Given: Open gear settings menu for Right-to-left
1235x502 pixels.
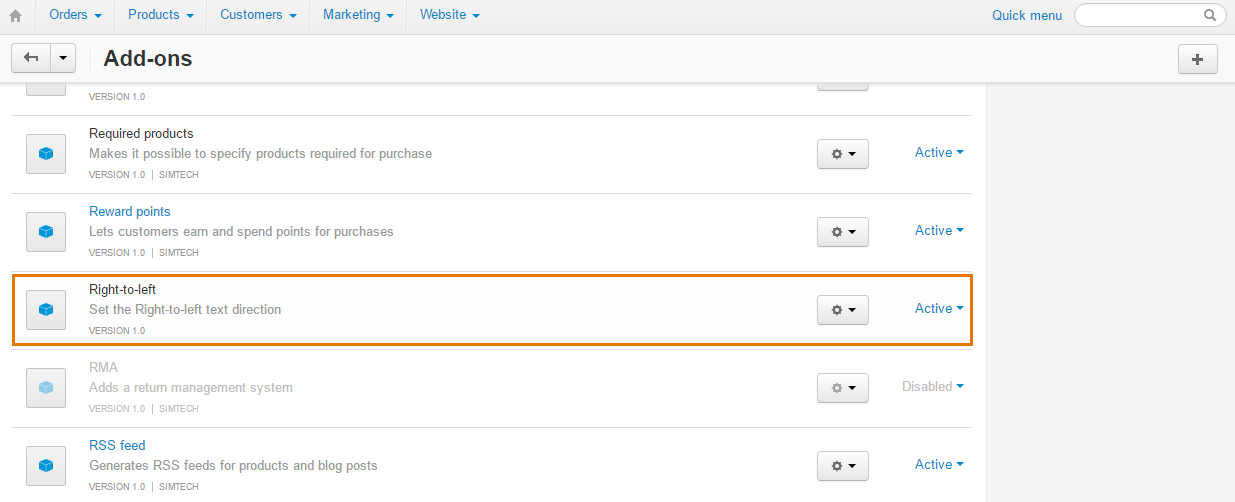Looking at the screenshot, I should 843,310.
